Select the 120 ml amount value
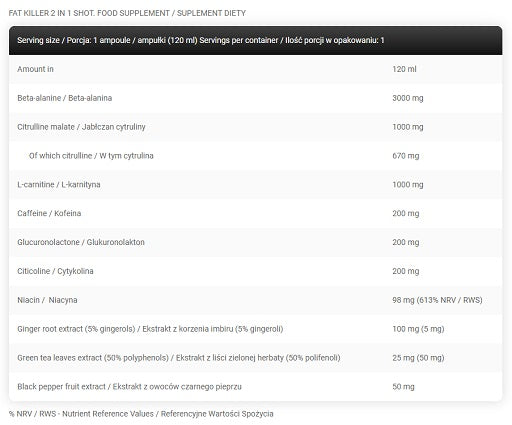Screen dimensions: 512x425 coord(404,69)
